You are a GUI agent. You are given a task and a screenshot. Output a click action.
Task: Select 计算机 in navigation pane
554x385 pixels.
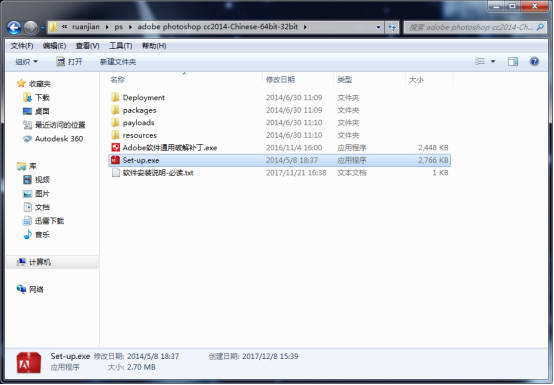[x=34, y=262]
